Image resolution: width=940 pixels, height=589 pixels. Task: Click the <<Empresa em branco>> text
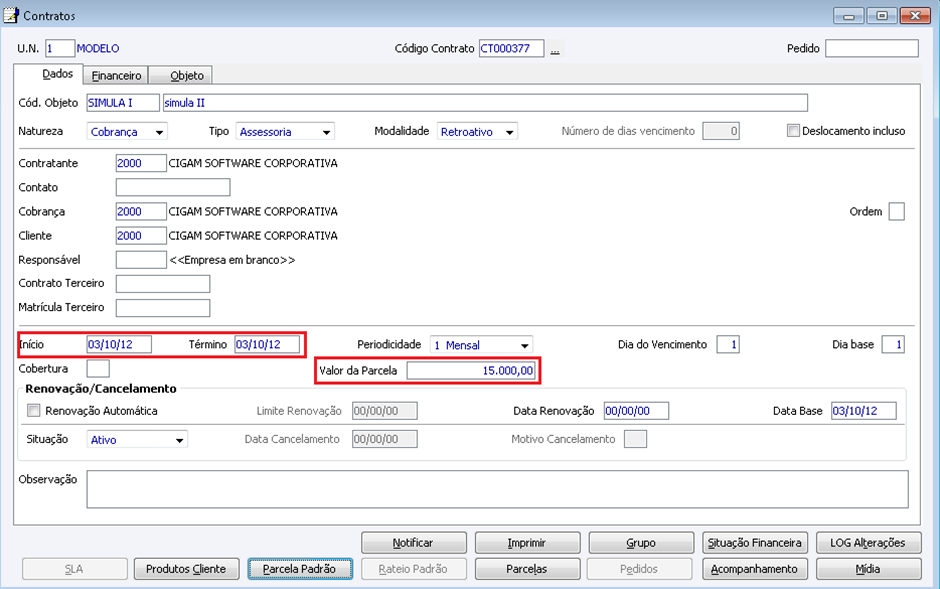pyautogui.click(x=232, y=260)
